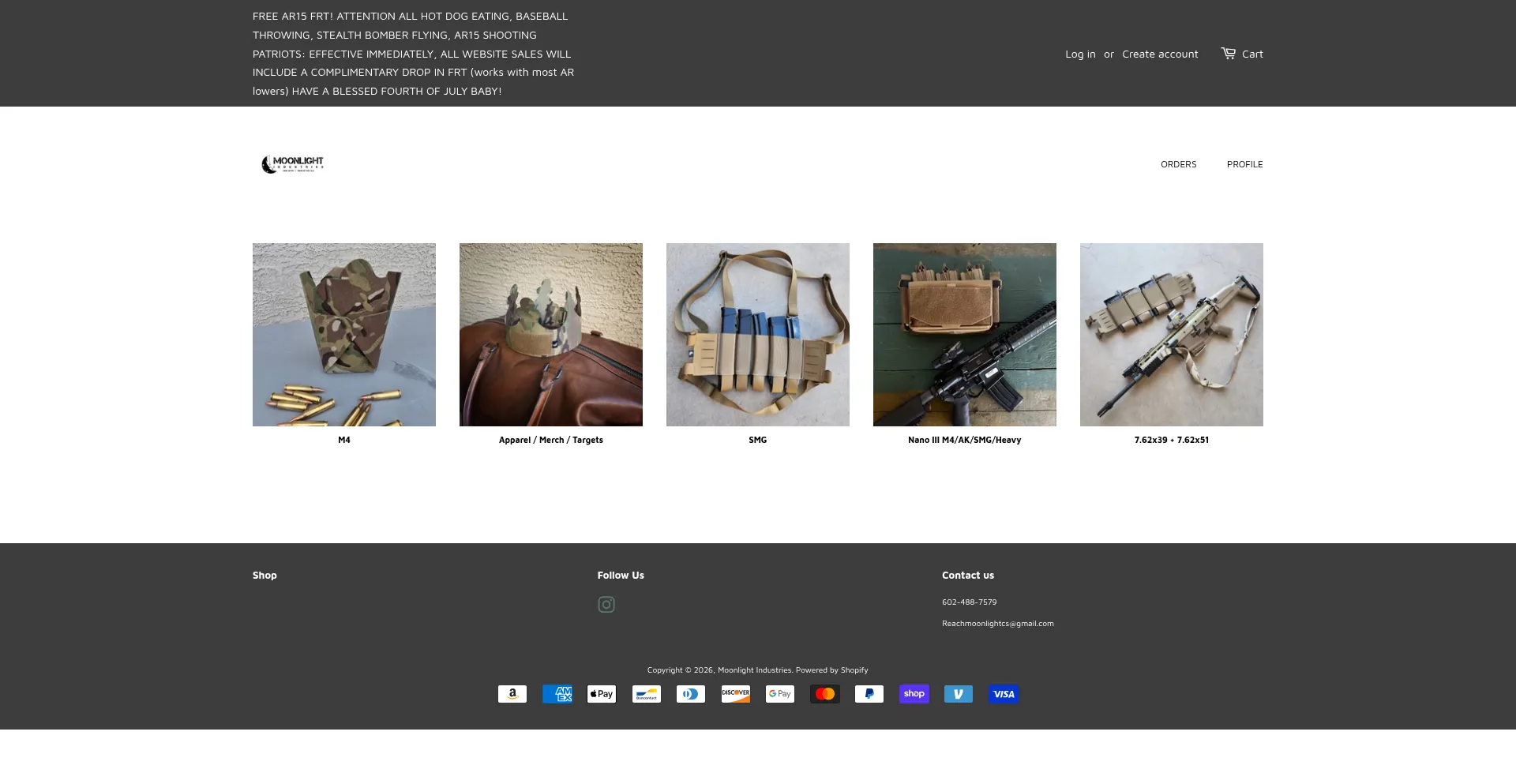Viewport: 1516px width, 784px height.
Task: Click the PayPal payment icon
Action: tap(869, 694)
